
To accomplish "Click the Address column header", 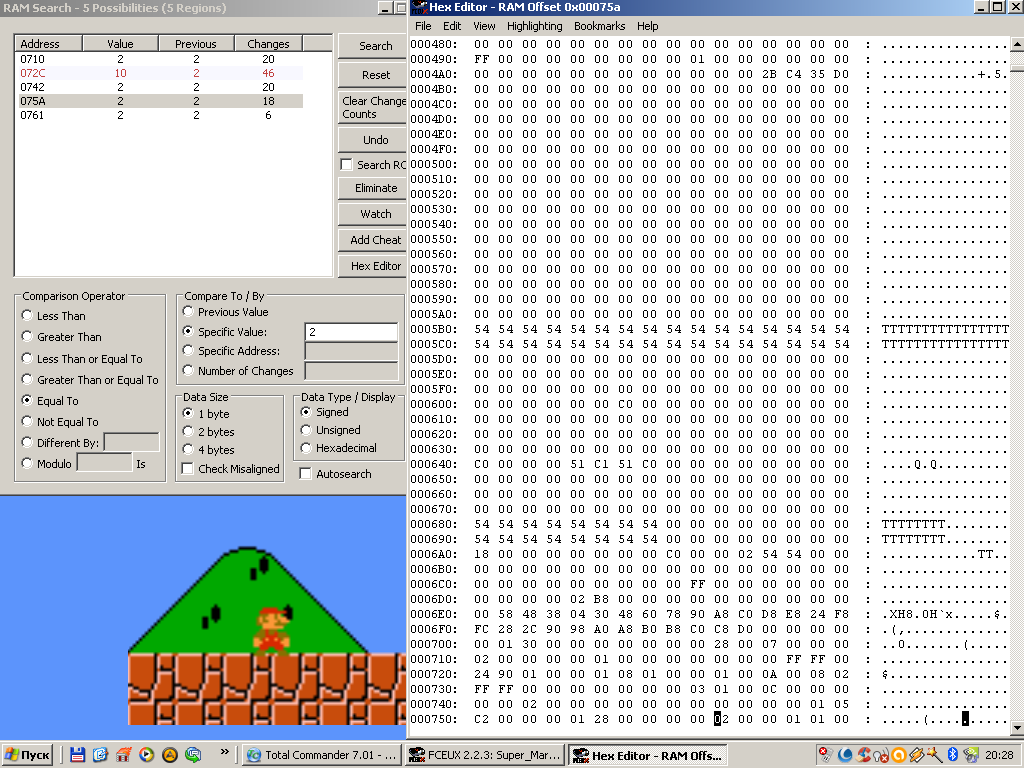I will point(48,44).
